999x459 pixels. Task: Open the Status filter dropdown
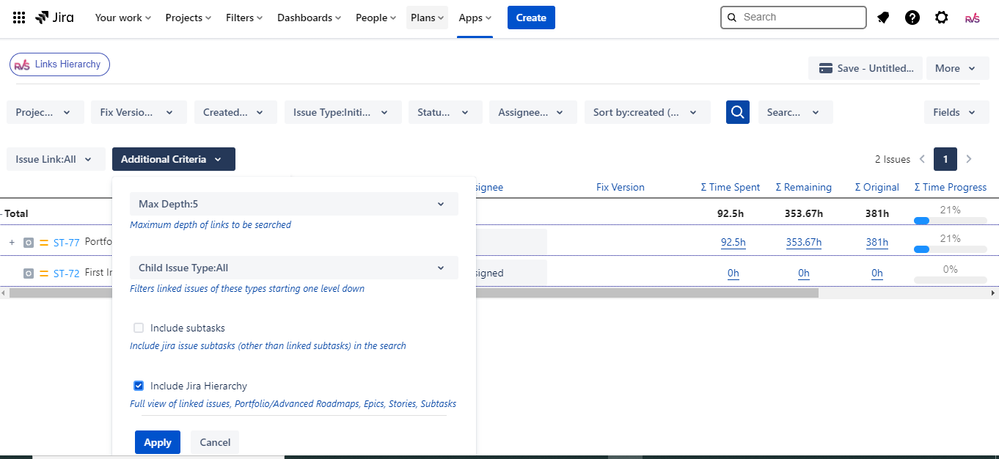445,112
